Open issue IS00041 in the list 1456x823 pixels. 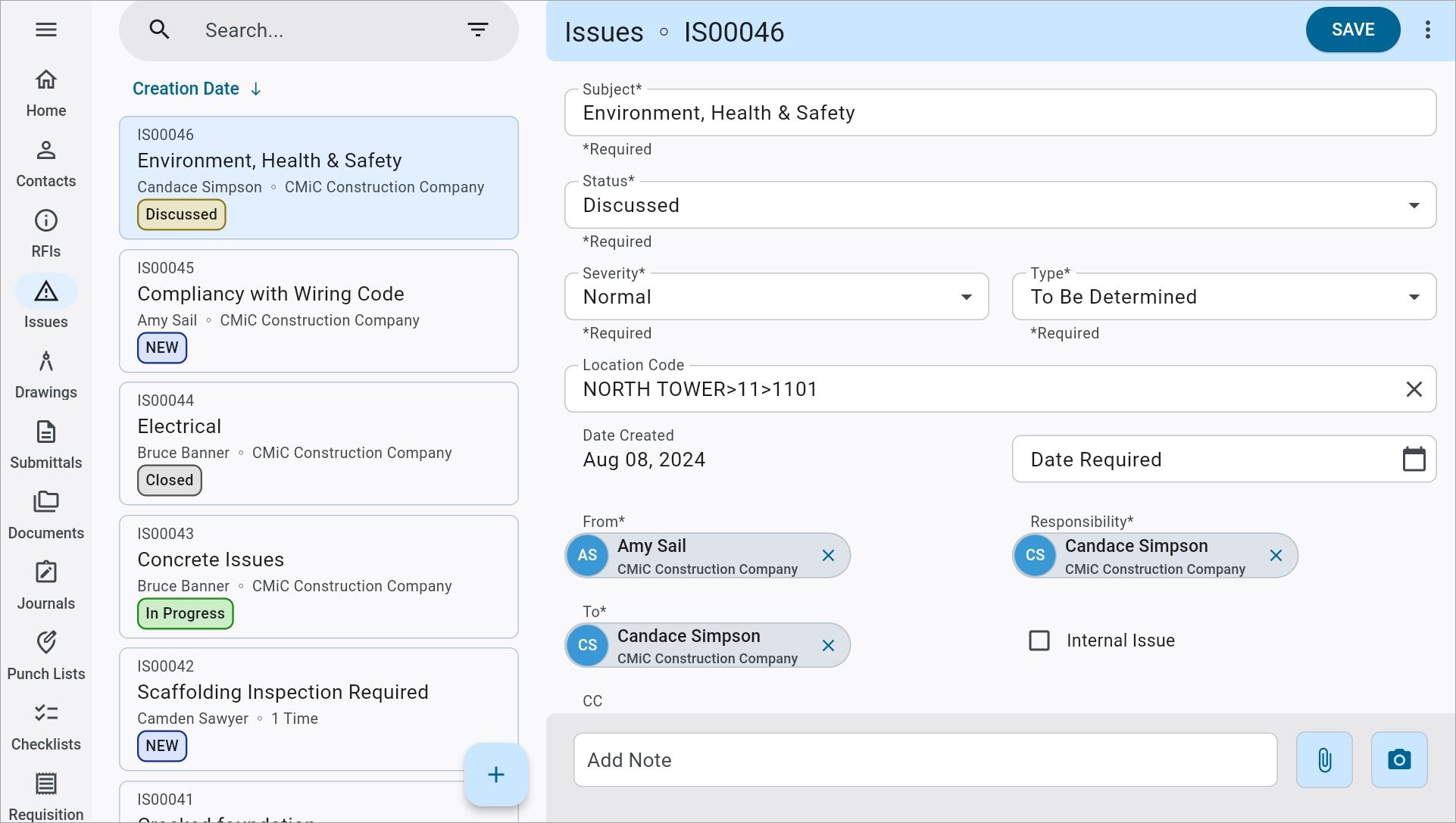coord(319,803)
